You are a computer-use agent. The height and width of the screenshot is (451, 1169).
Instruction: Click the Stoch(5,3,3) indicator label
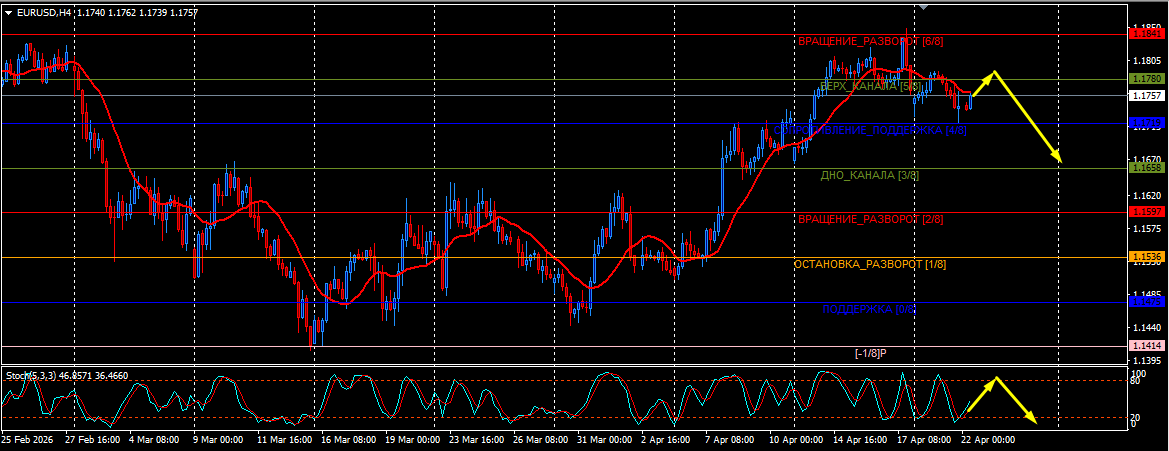(30, 375)
